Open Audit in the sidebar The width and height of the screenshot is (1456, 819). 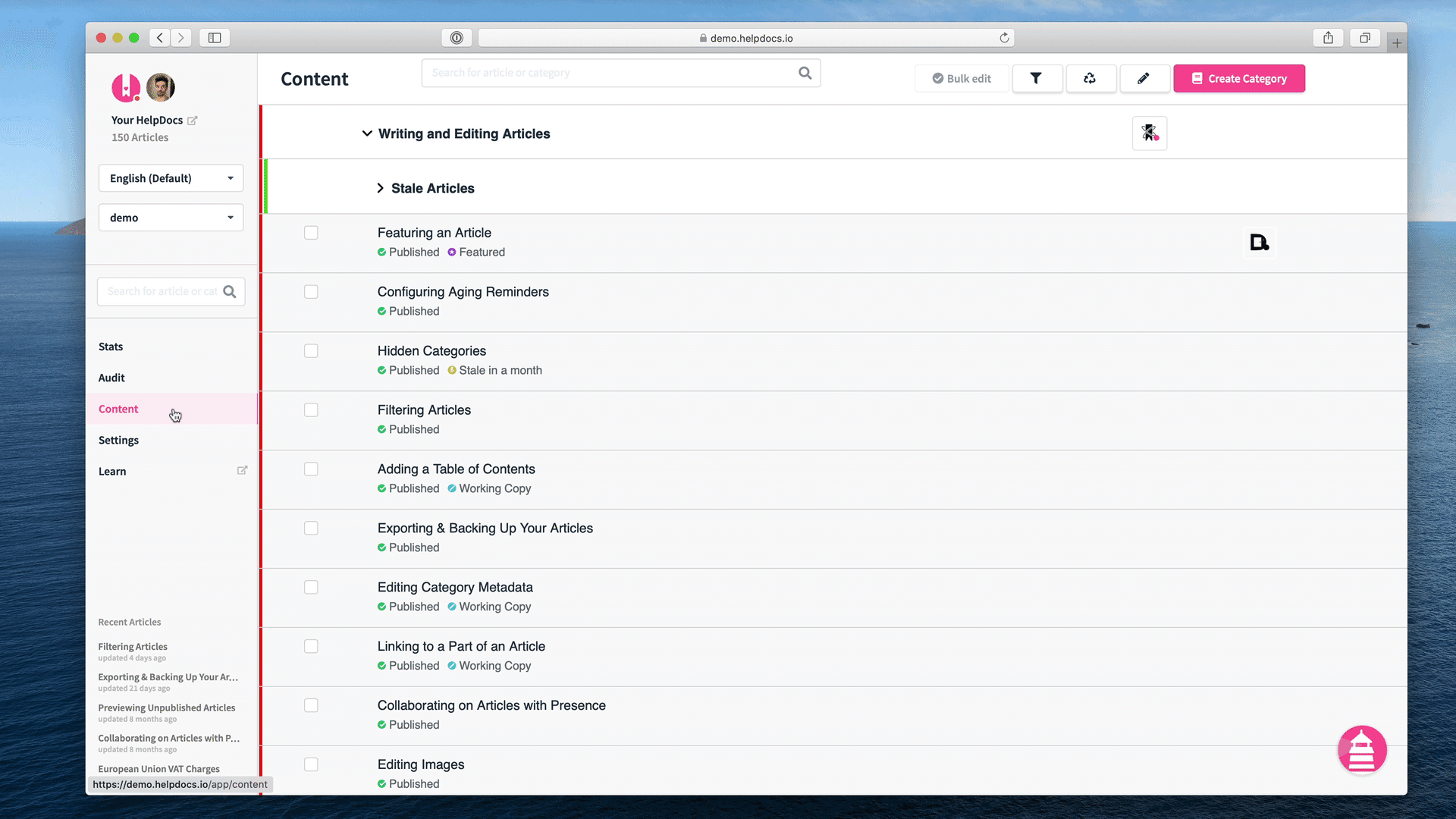[111, 378]
